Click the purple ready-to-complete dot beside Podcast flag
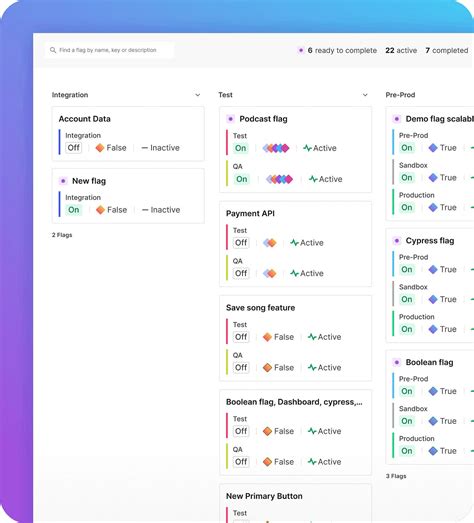This screenshot has width=474, height=523. [230, 119]
